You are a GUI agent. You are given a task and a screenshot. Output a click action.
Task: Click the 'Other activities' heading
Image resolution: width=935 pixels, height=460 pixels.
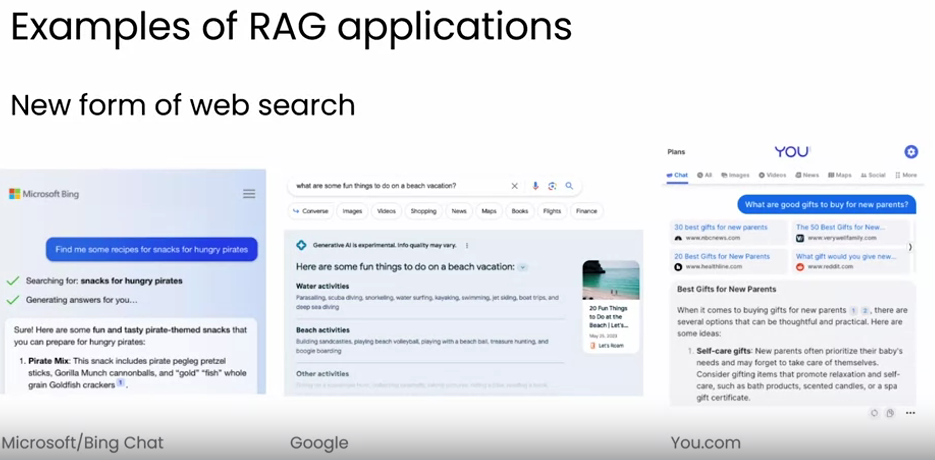(x=323, y=374)
